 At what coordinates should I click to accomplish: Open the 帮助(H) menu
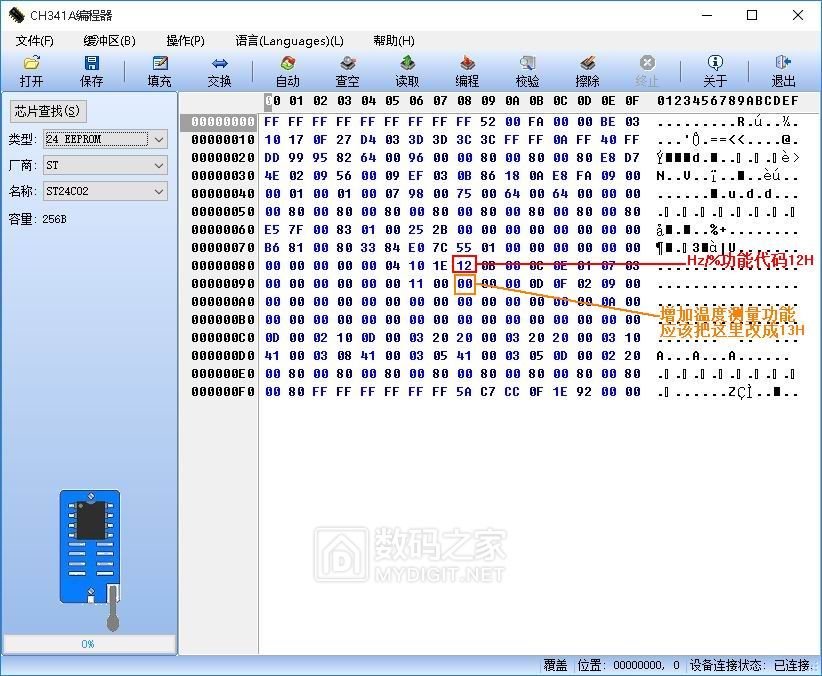tap(394, 41)
